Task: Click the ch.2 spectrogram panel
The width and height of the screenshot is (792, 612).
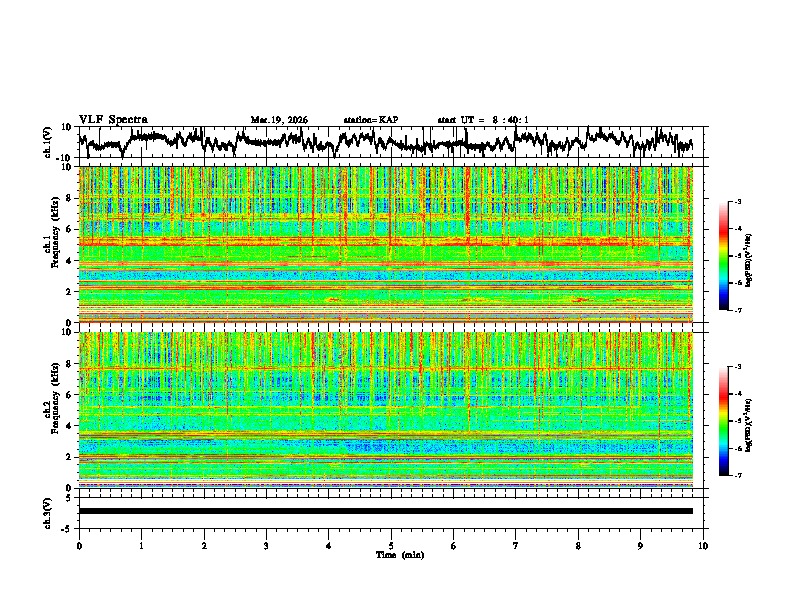Action: click(x=385, y=410)
